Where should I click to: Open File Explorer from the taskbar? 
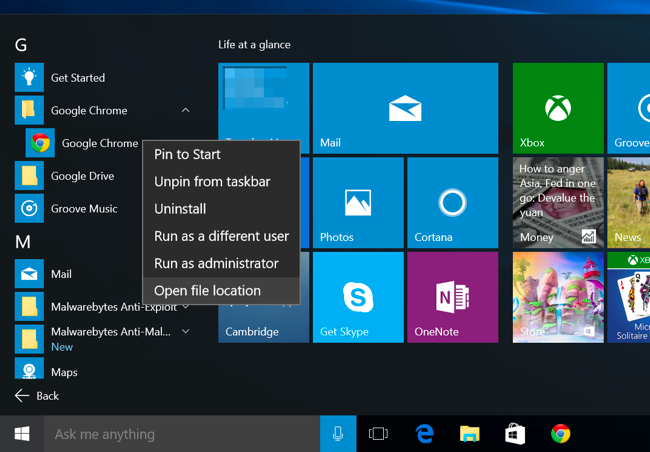pos(470,434)
